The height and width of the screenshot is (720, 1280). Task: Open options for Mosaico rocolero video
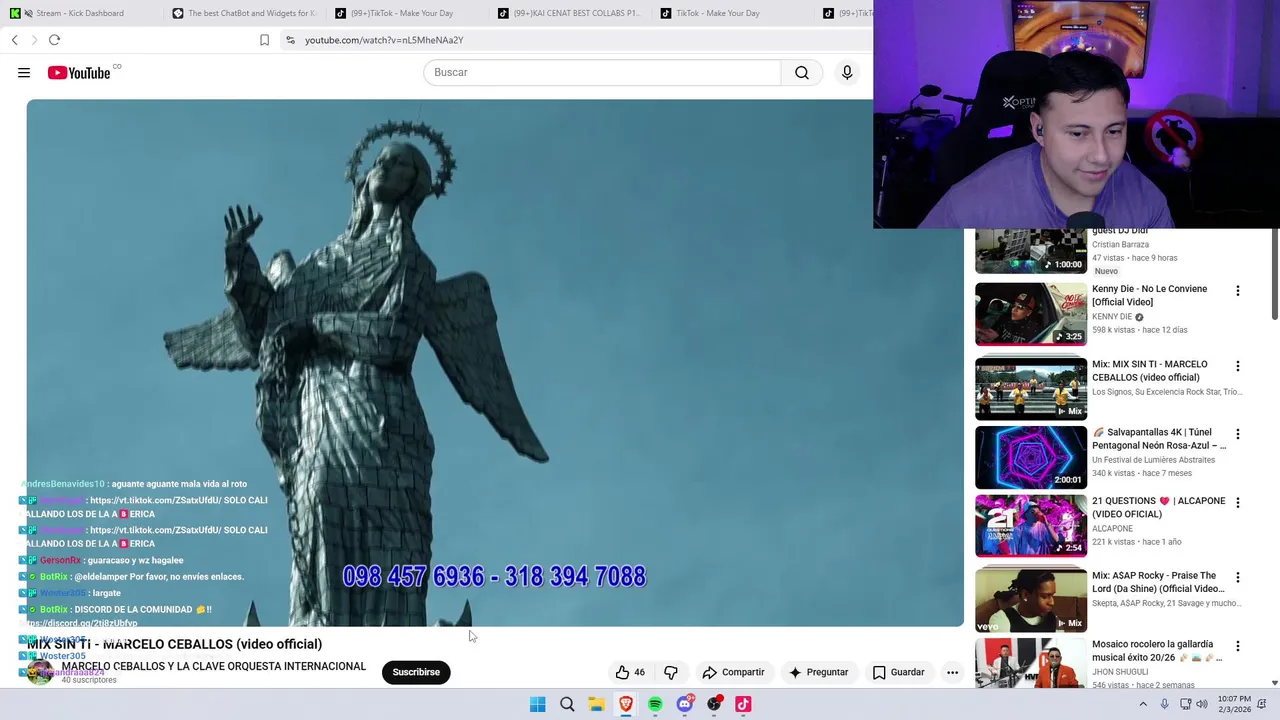1237,647
